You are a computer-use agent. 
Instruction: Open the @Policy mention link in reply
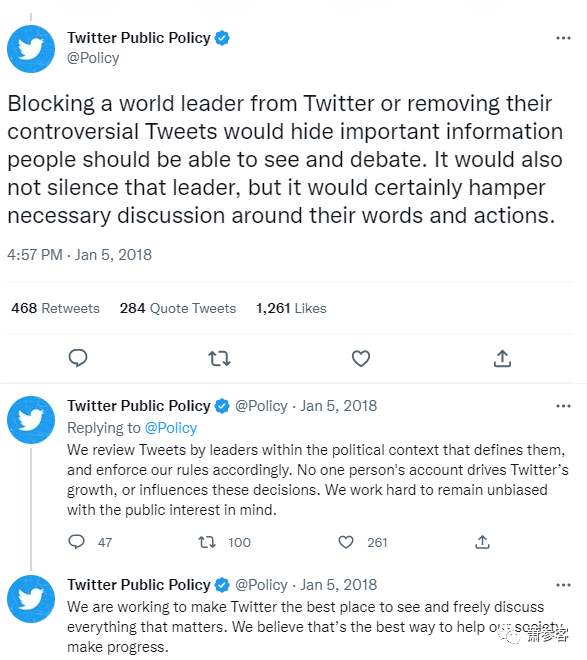[x=171, y=428]
